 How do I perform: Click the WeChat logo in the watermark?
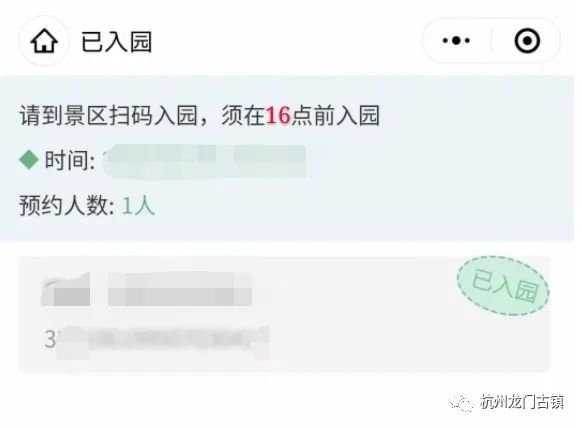coord(461,402)
